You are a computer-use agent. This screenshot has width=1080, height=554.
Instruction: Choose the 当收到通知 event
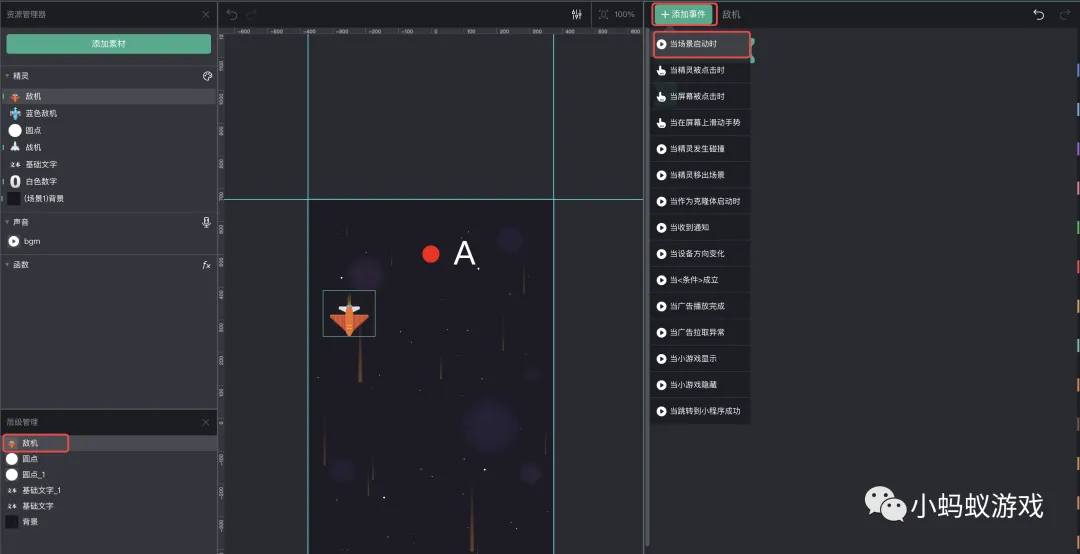[700, 227]
